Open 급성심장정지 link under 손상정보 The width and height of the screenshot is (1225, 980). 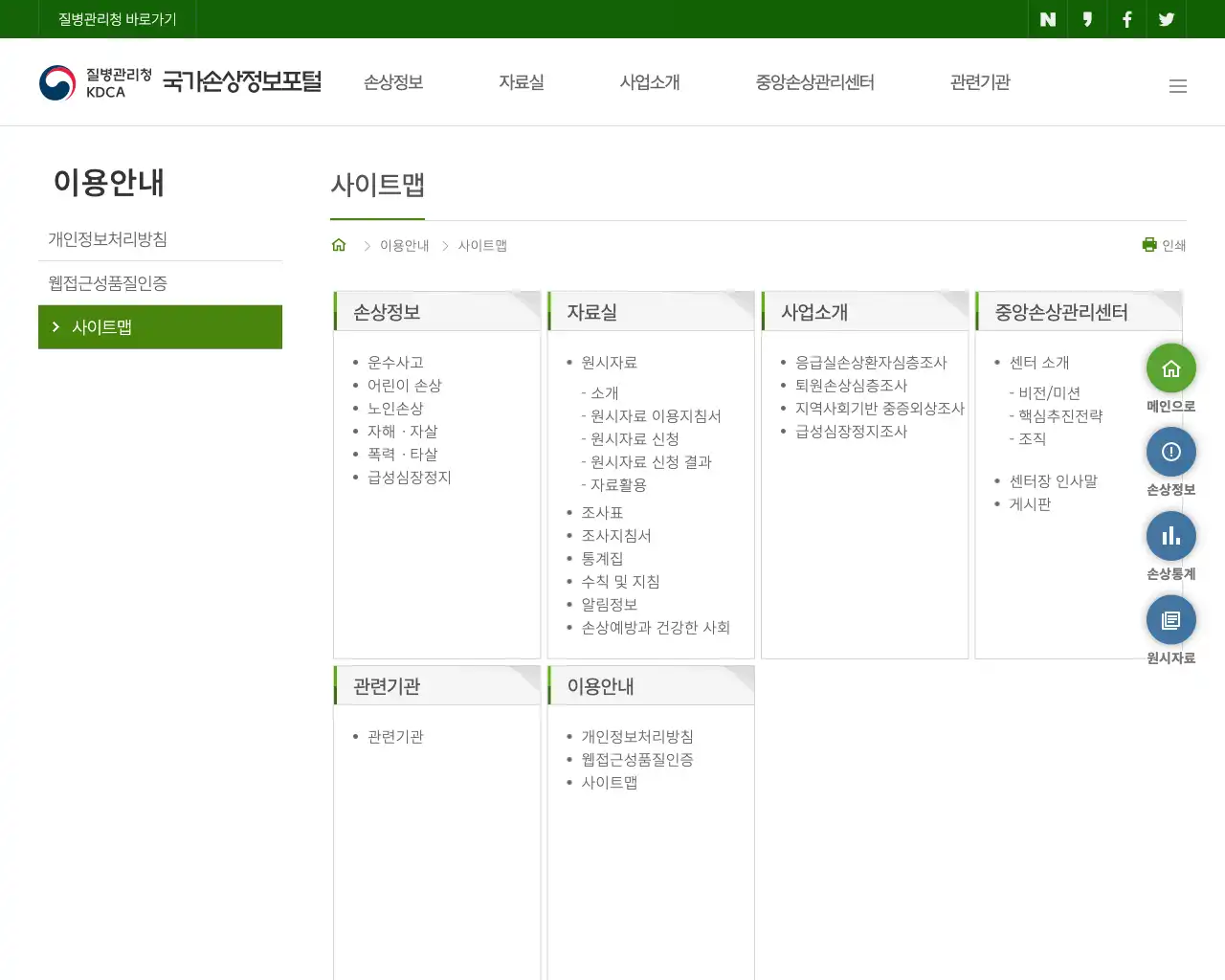[x=410, y=478]
